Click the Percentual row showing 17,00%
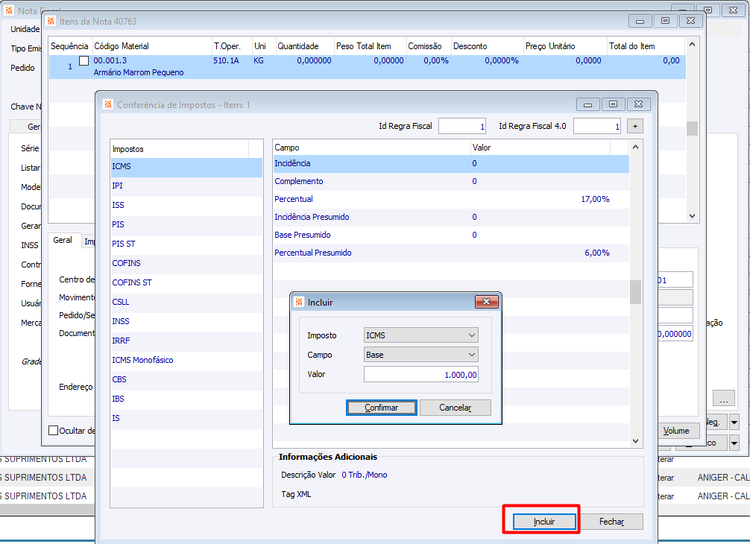Viewport: 750px width, 544px height. coord(451,199)
